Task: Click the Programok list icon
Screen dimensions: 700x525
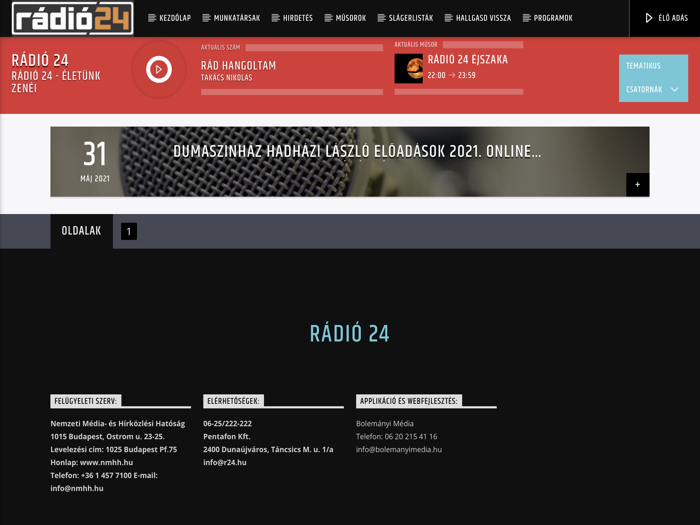Action: coord(527,18)
